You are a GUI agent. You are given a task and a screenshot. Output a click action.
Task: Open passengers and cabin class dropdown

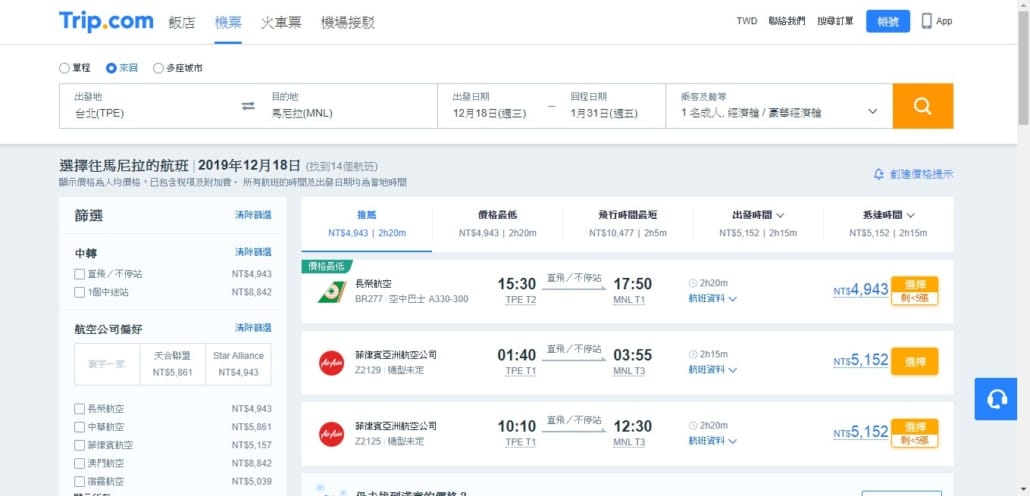779,106
